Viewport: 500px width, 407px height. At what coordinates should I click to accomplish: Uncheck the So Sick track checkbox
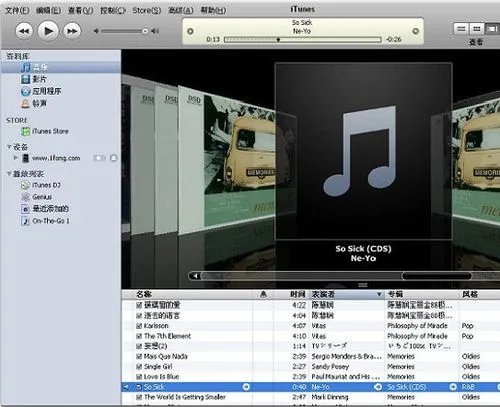coord(139,387)
